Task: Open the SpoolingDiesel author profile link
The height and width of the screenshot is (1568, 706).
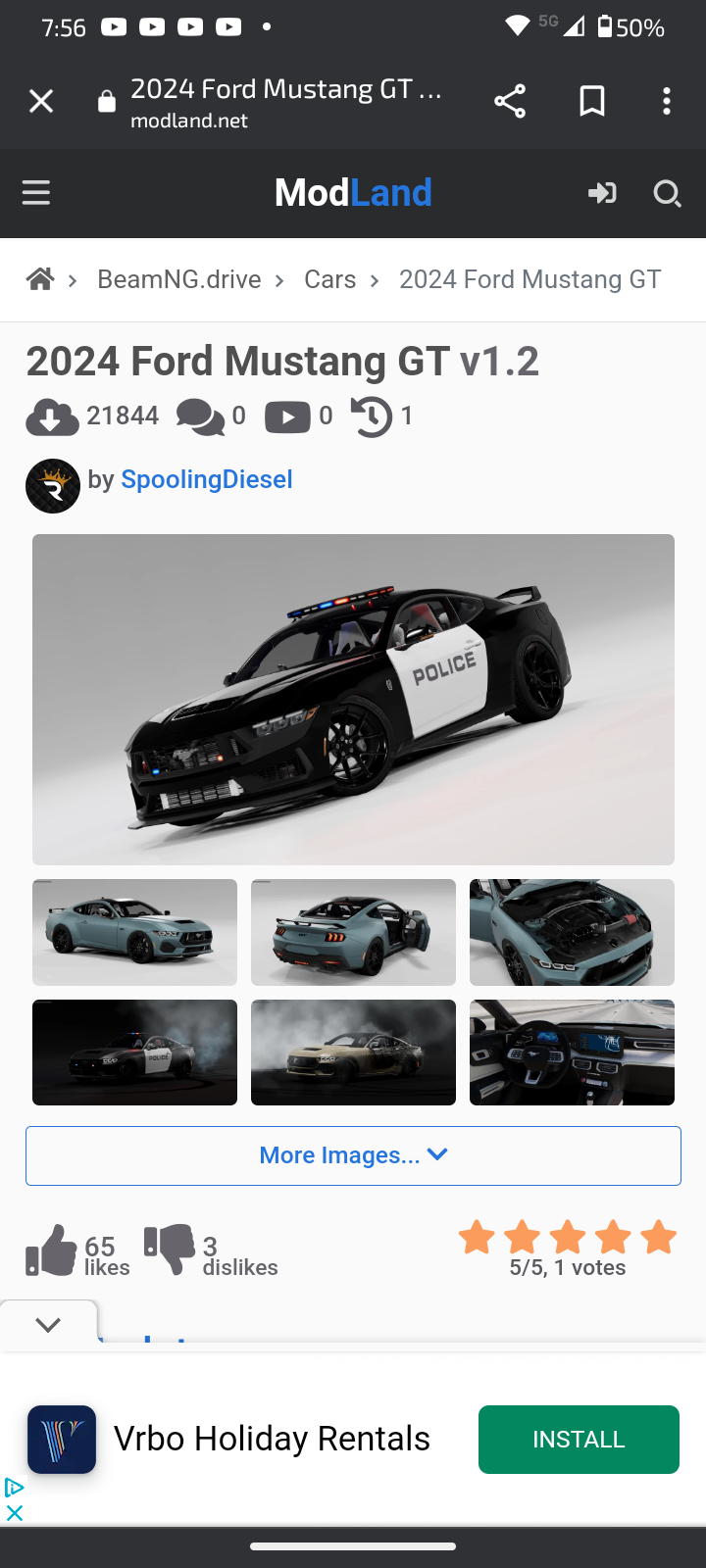Action: [207, 479]
